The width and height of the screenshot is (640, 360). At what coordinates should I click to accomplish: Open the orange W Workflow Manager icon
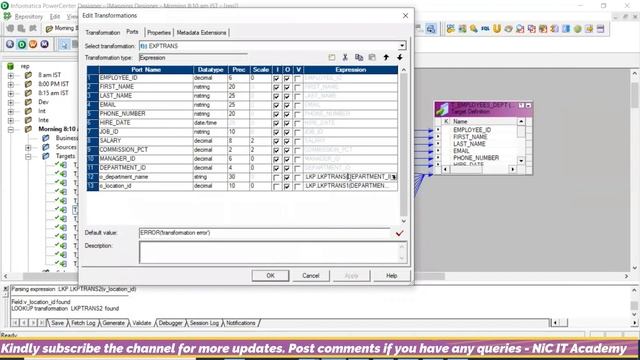(33, 44)
